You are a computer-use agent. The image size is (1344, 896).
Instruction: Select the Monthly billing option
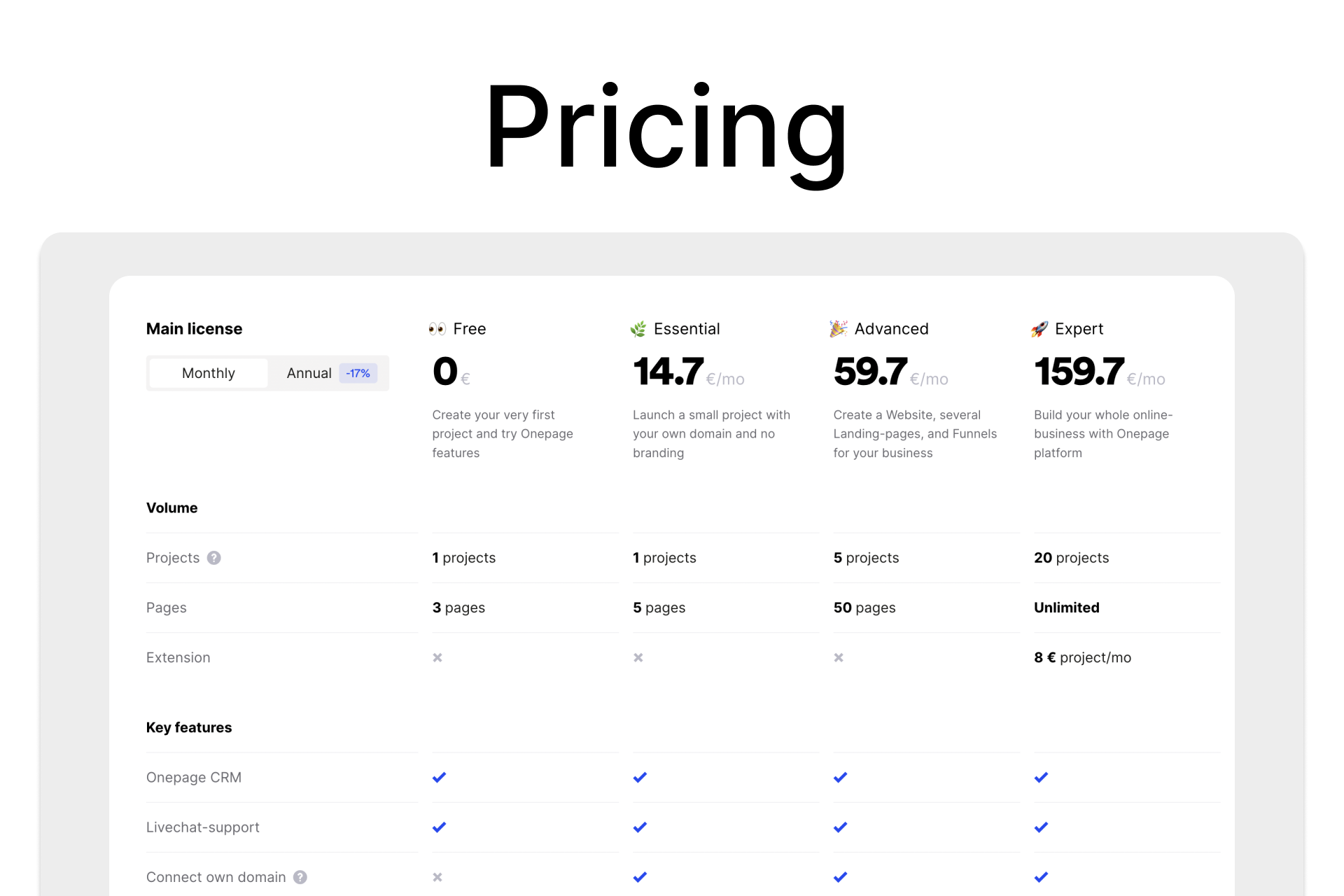tap(208, 373)
